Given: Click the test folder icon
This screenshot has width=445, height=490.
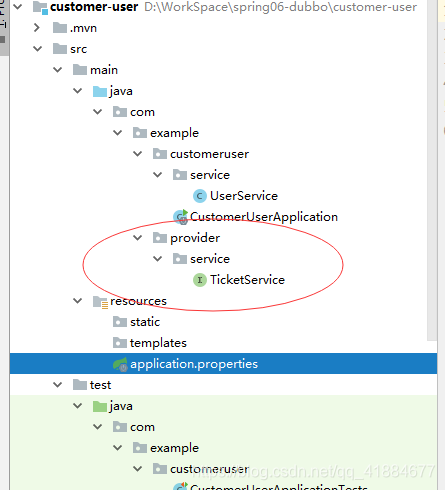Looking at the screenshot, I should pos(80,385).
